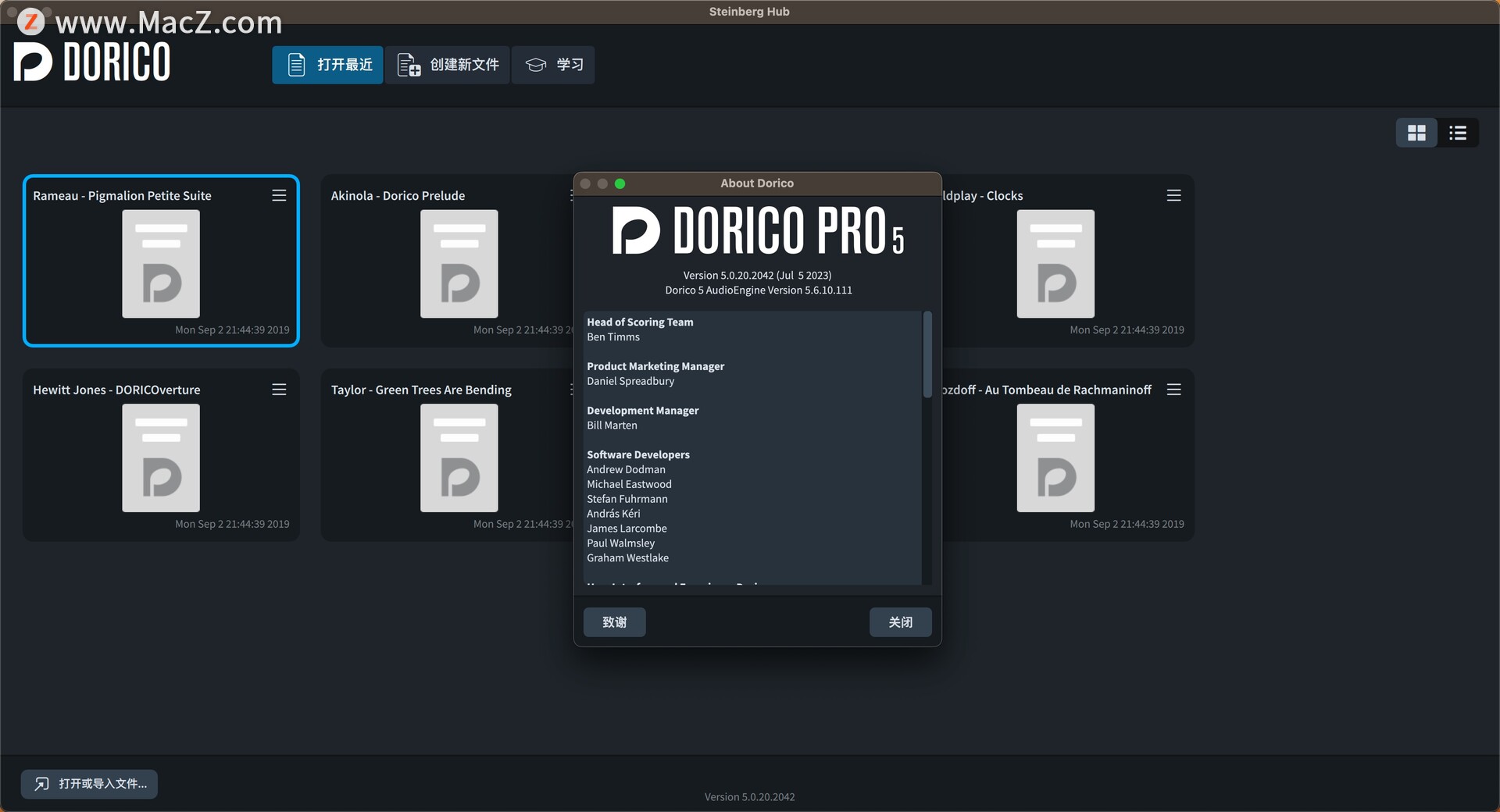Viewport: 1500px width, 812px height.
Task: Open menu for Rameau - Pigmalion Petite Suite
Action: (x=279, y=195)
